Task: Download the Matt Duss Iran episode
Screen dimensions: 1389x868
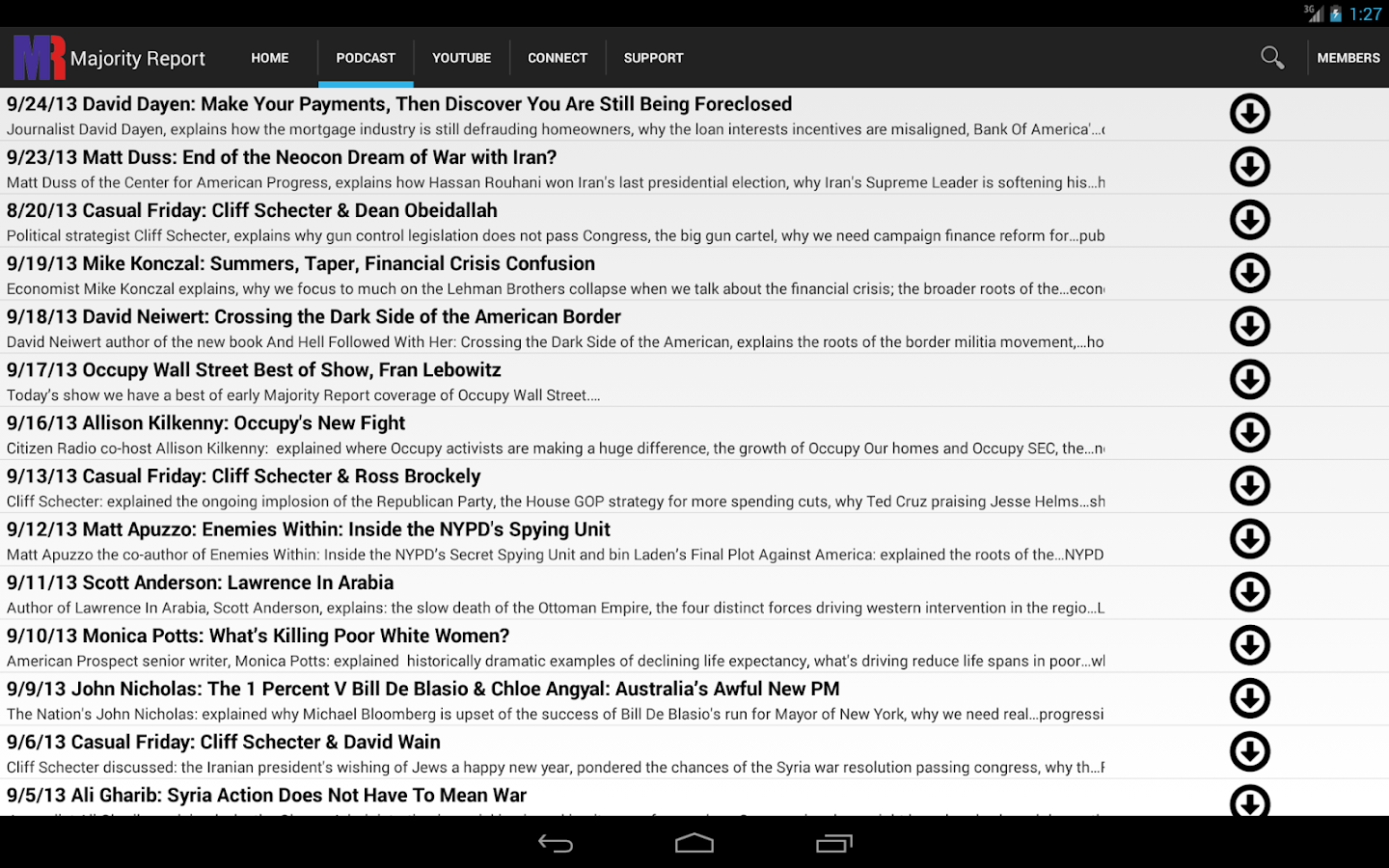Action: pos(1250,167)
